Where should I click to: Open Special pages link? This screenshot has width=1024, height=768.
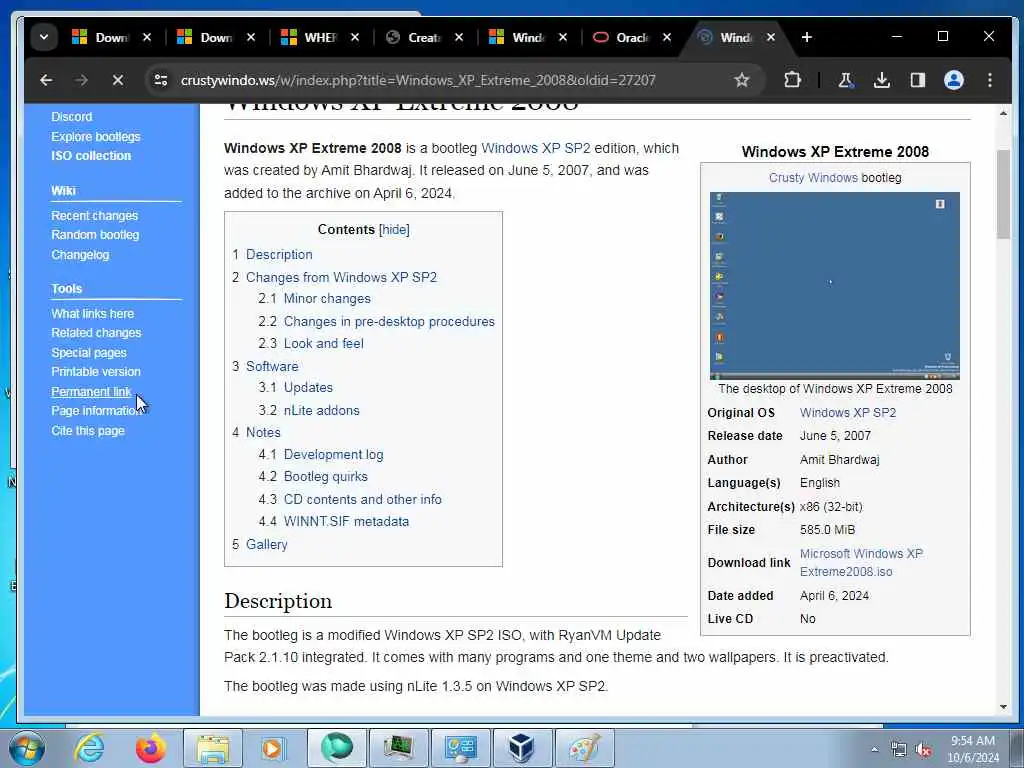click(x=89, y=353)
